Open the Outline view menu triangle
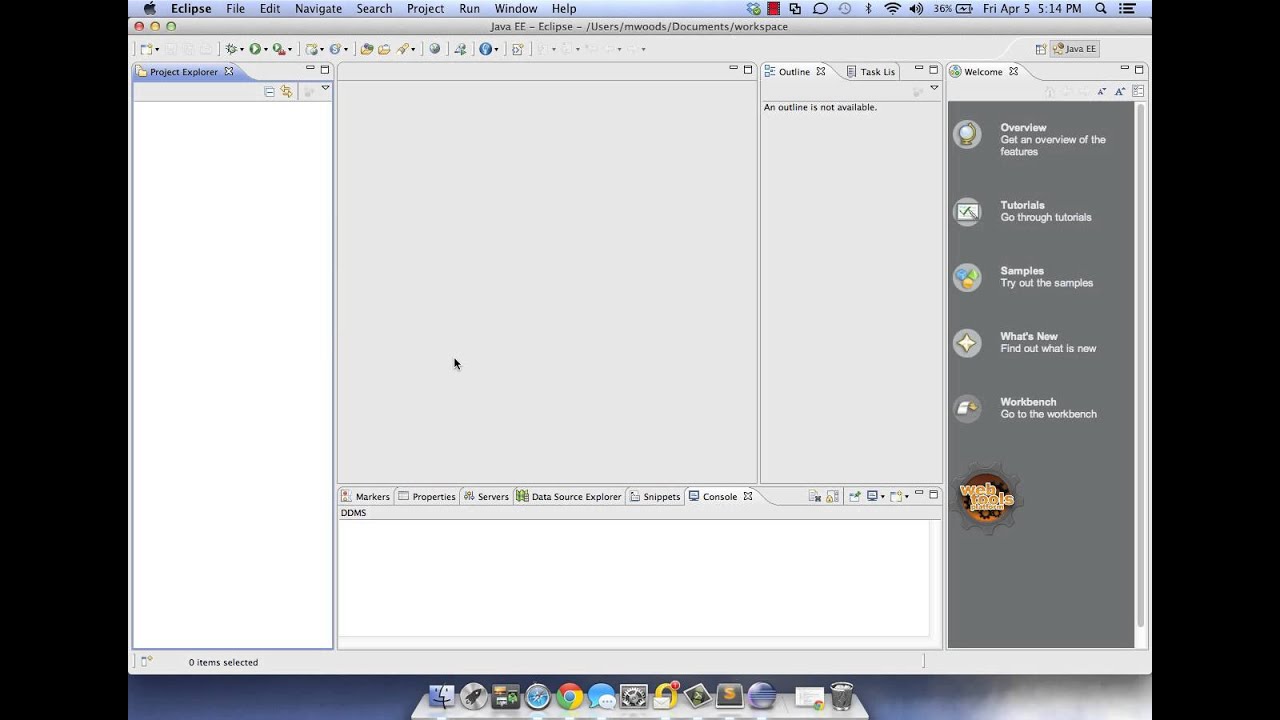 click(934, 88)
